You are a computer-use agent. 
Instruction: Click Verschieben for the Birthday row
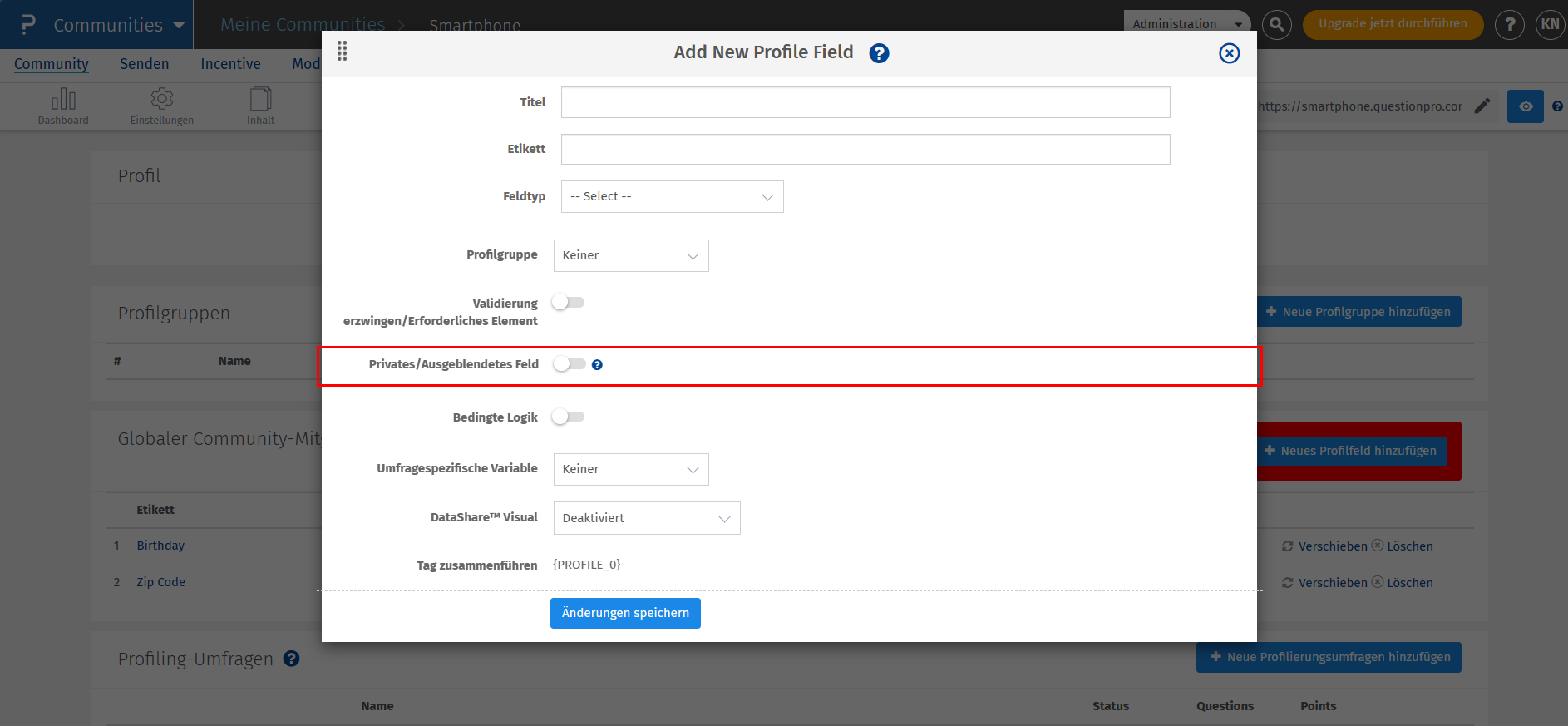point(1324,546)
